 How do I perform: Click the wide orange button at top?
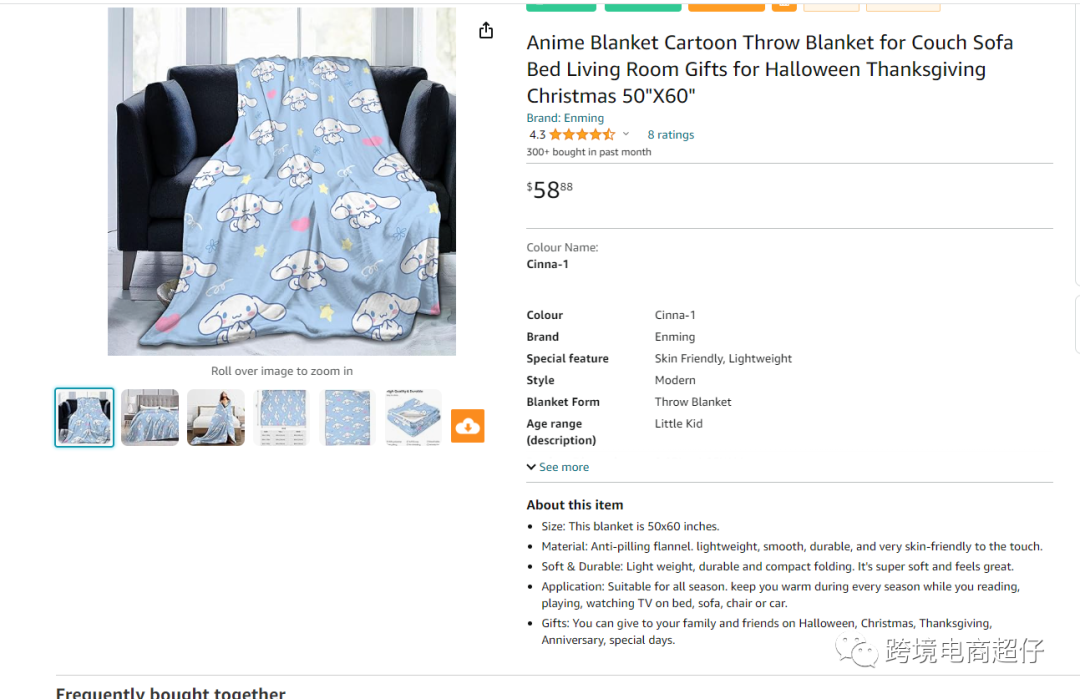tap(726, 6)
